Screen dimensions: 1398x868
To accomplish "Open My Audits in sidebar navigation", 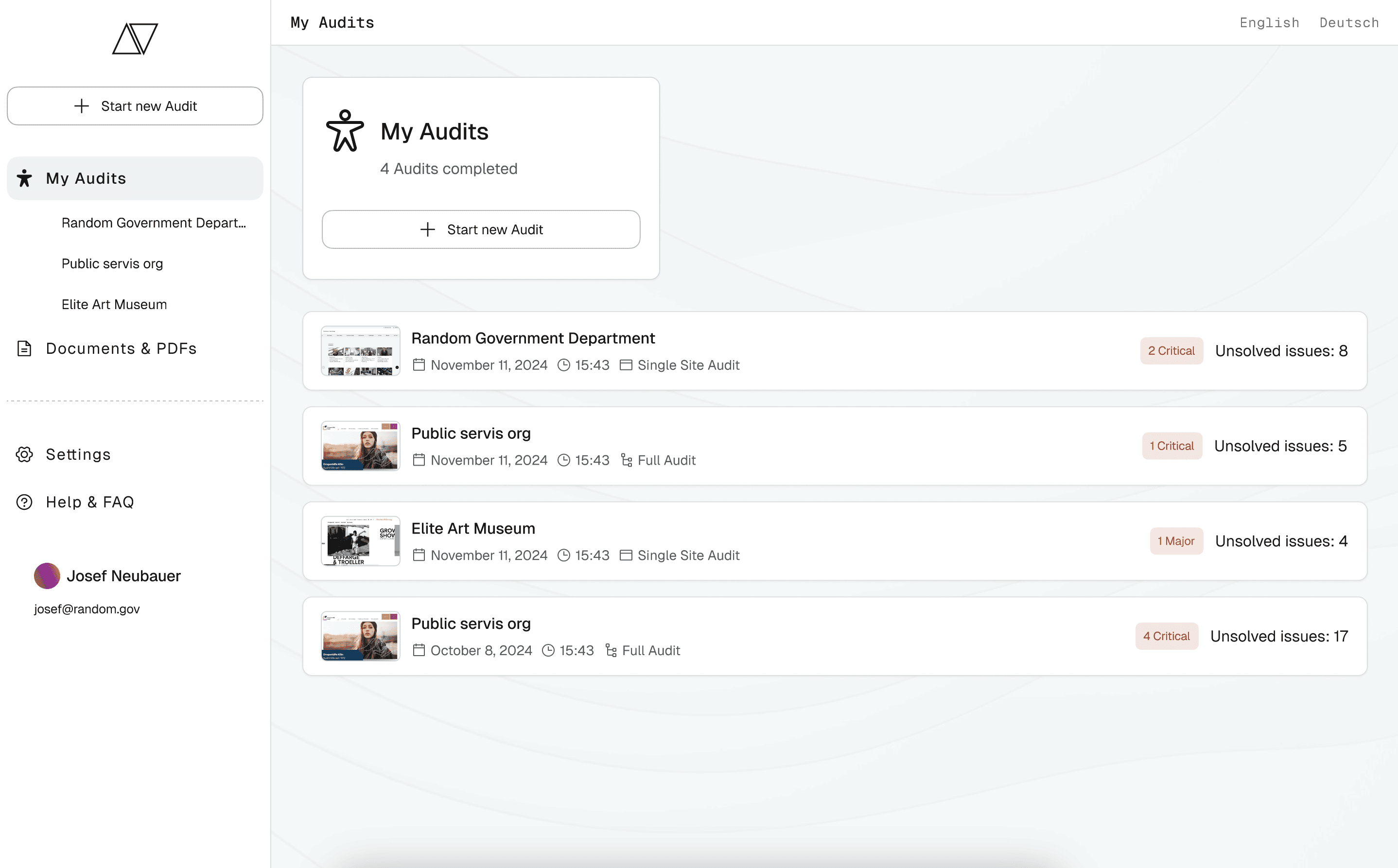I will (86, 178).
